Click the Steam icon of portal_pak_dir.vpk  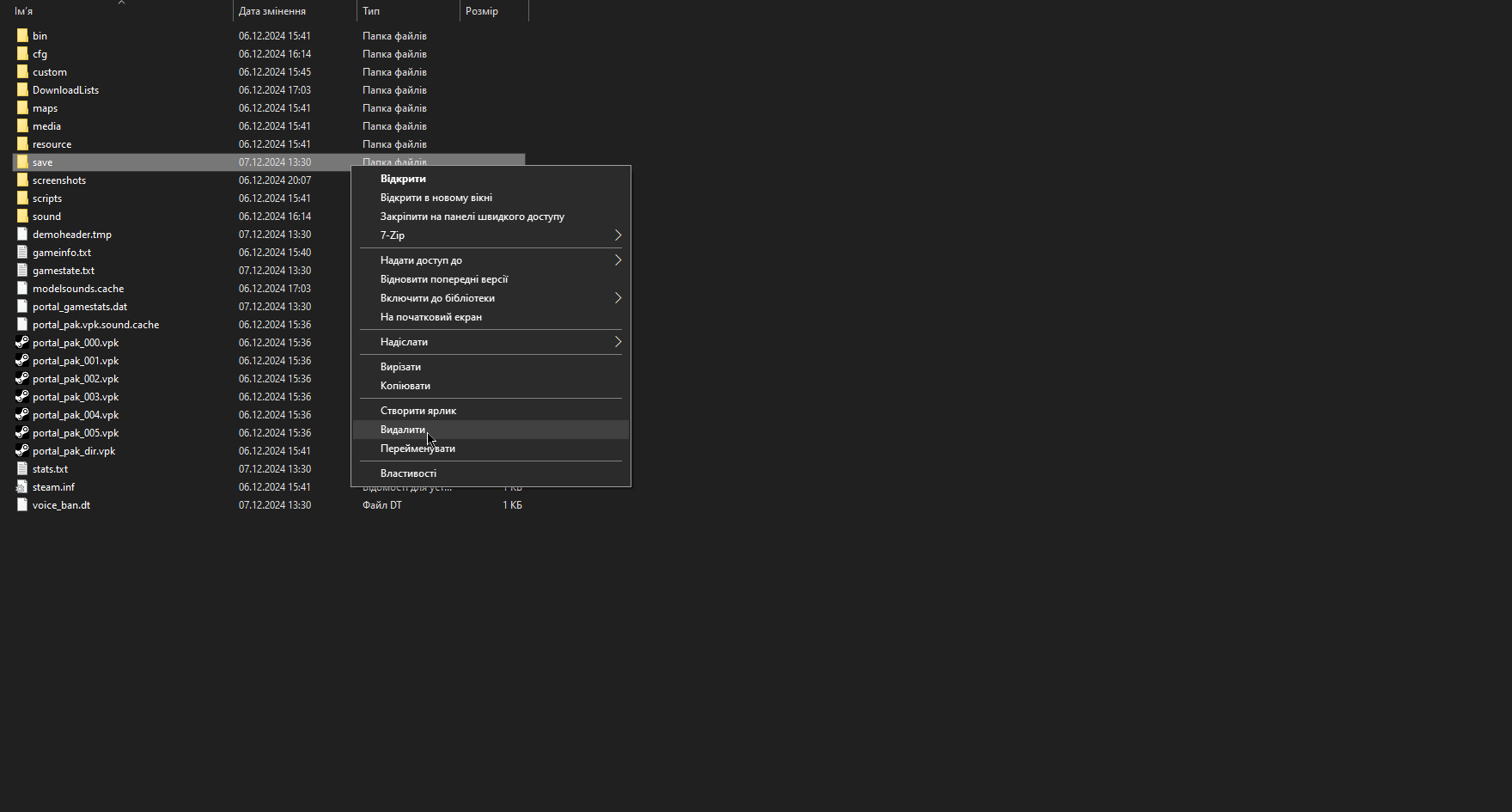click(x=22, y=451)
